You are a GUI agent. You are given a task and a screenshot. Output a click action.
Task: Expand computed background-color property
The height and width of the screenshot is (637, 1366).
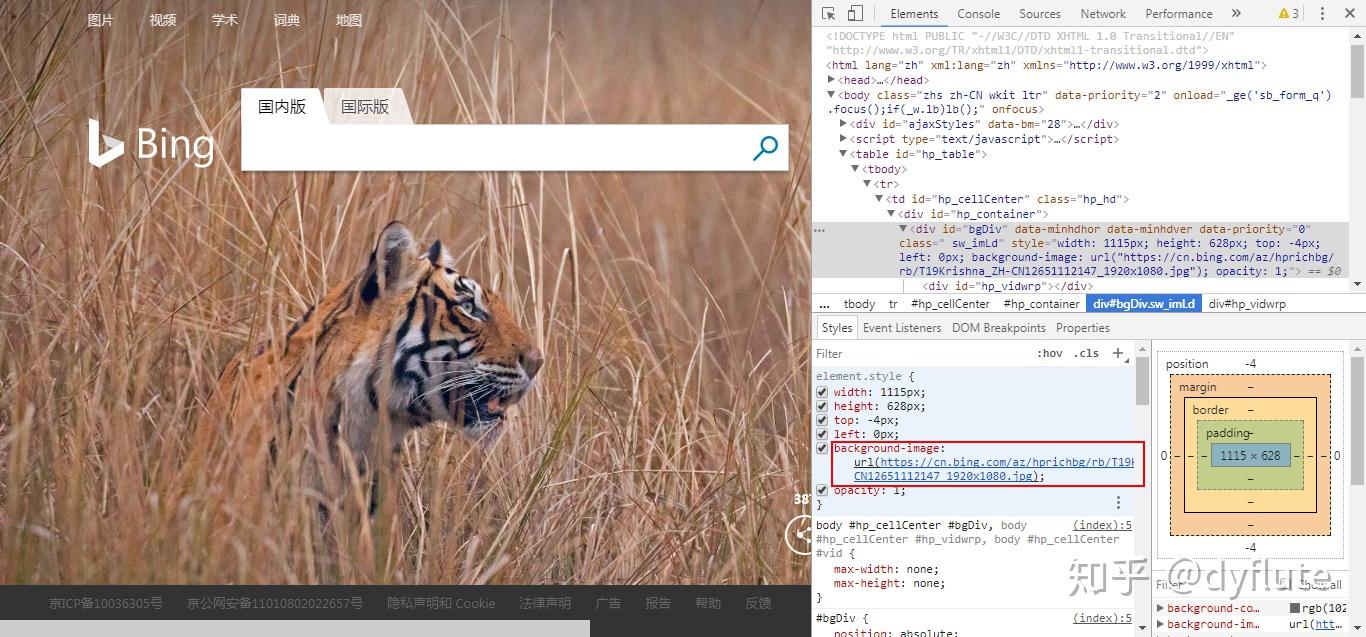[x=1161, y=608]
